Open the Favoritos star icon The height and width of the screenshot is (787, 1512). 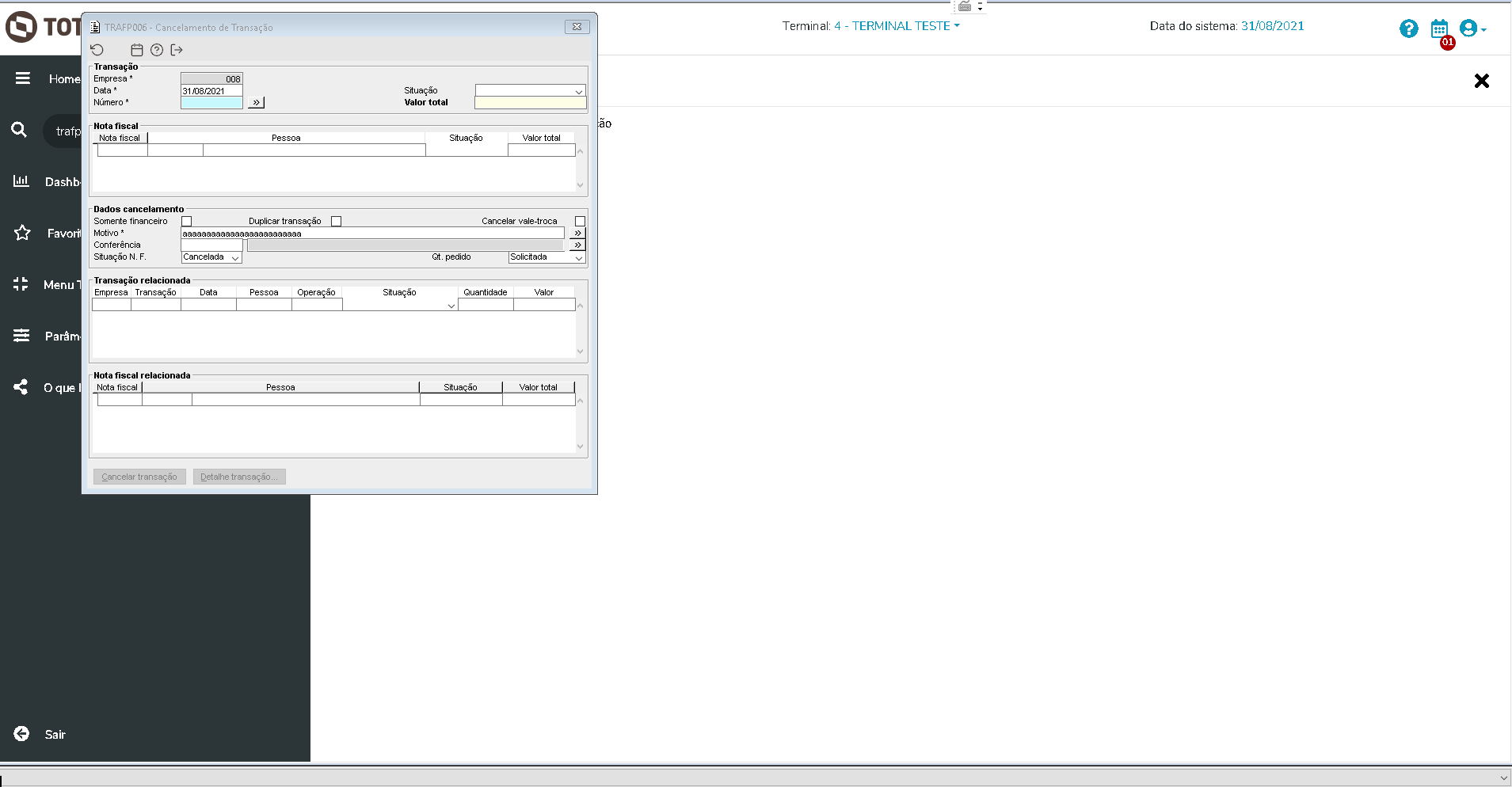[x=22, y=233]
